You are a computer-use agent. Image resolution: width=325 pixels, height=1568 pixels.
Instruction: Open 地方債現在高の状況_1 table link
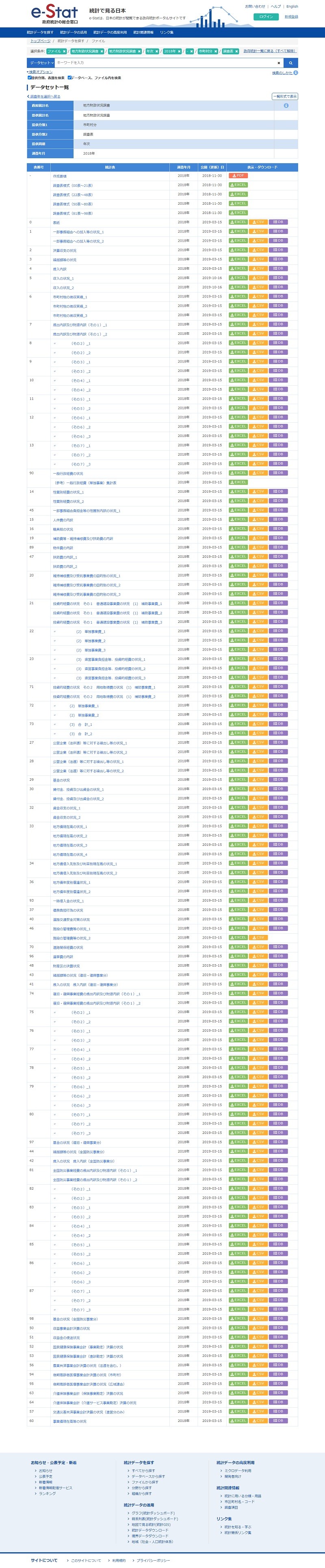(70, 826)
